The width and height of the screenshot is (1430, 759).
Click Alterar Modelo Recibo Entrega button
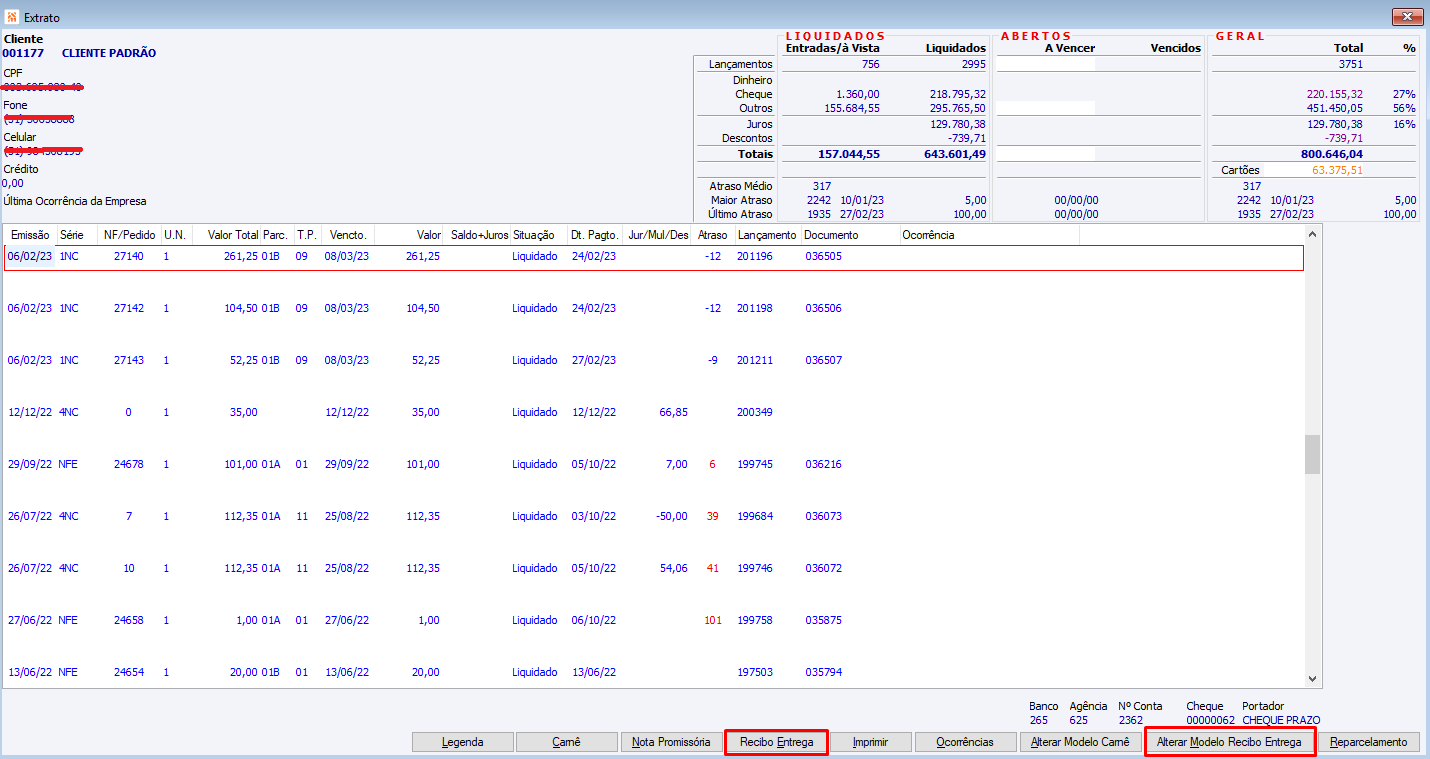coord(1229,742)
